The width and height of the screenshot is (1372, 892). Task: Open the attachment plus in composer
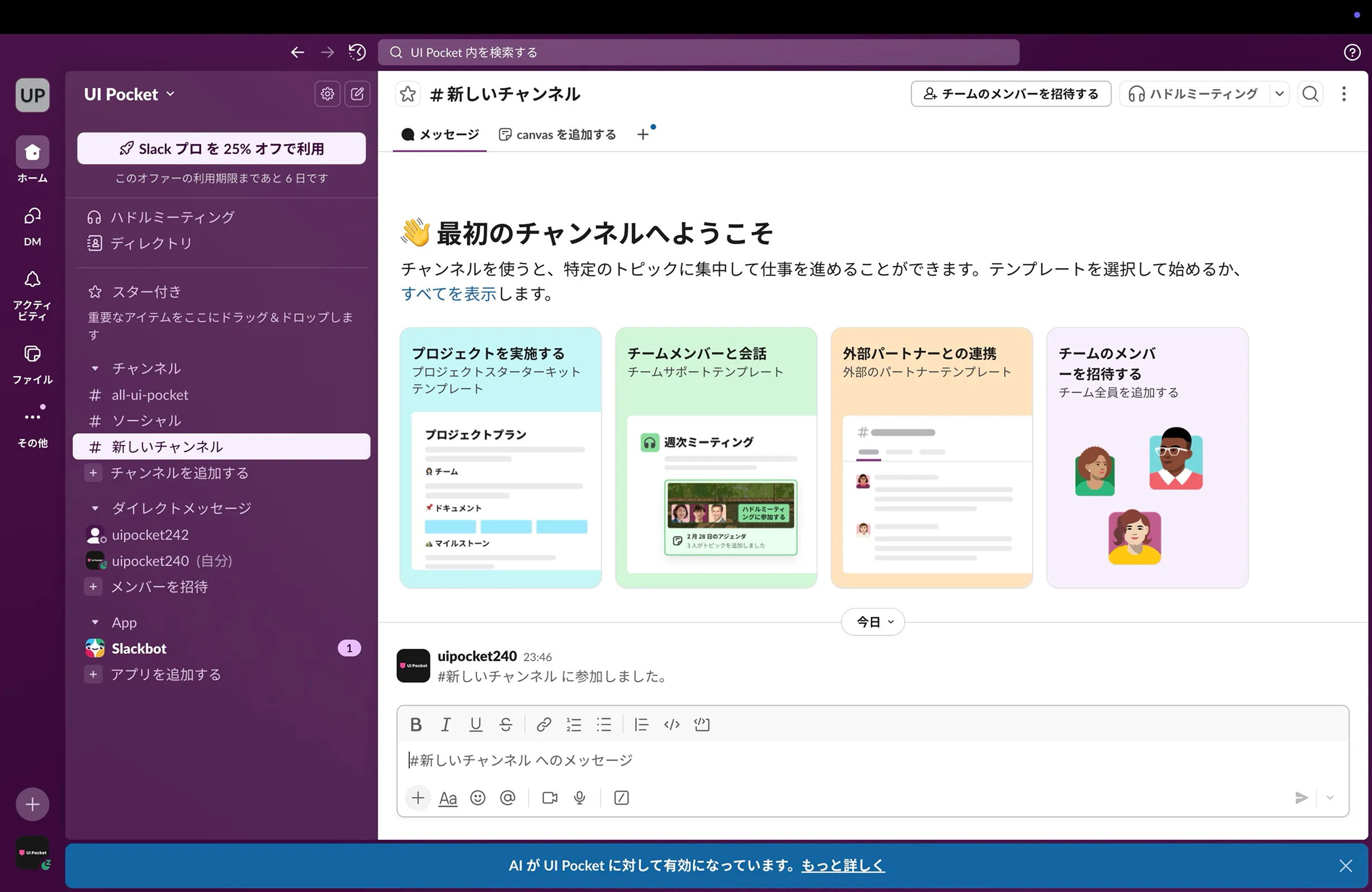[418, 798]
